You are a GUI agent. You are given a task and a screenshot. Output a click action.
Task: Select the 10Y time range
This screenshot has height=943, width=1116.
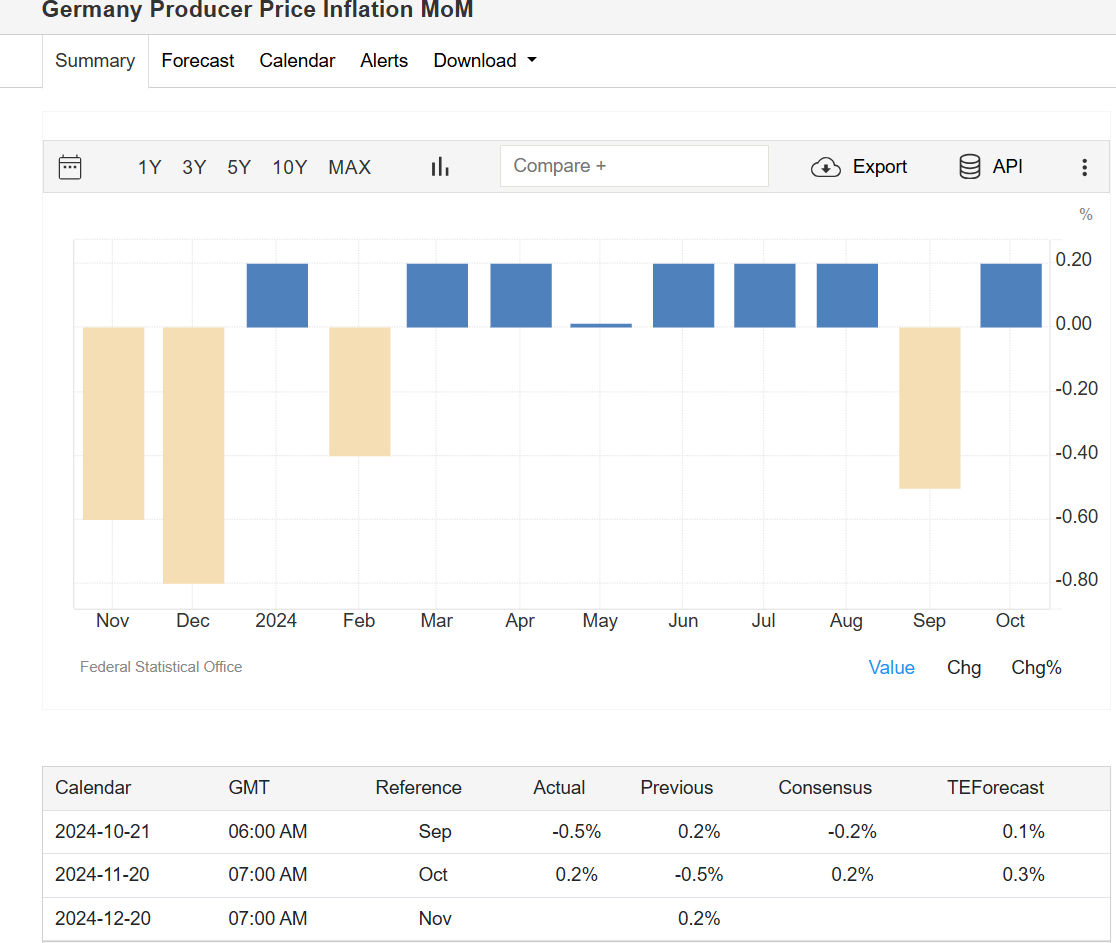pos(290,167)
